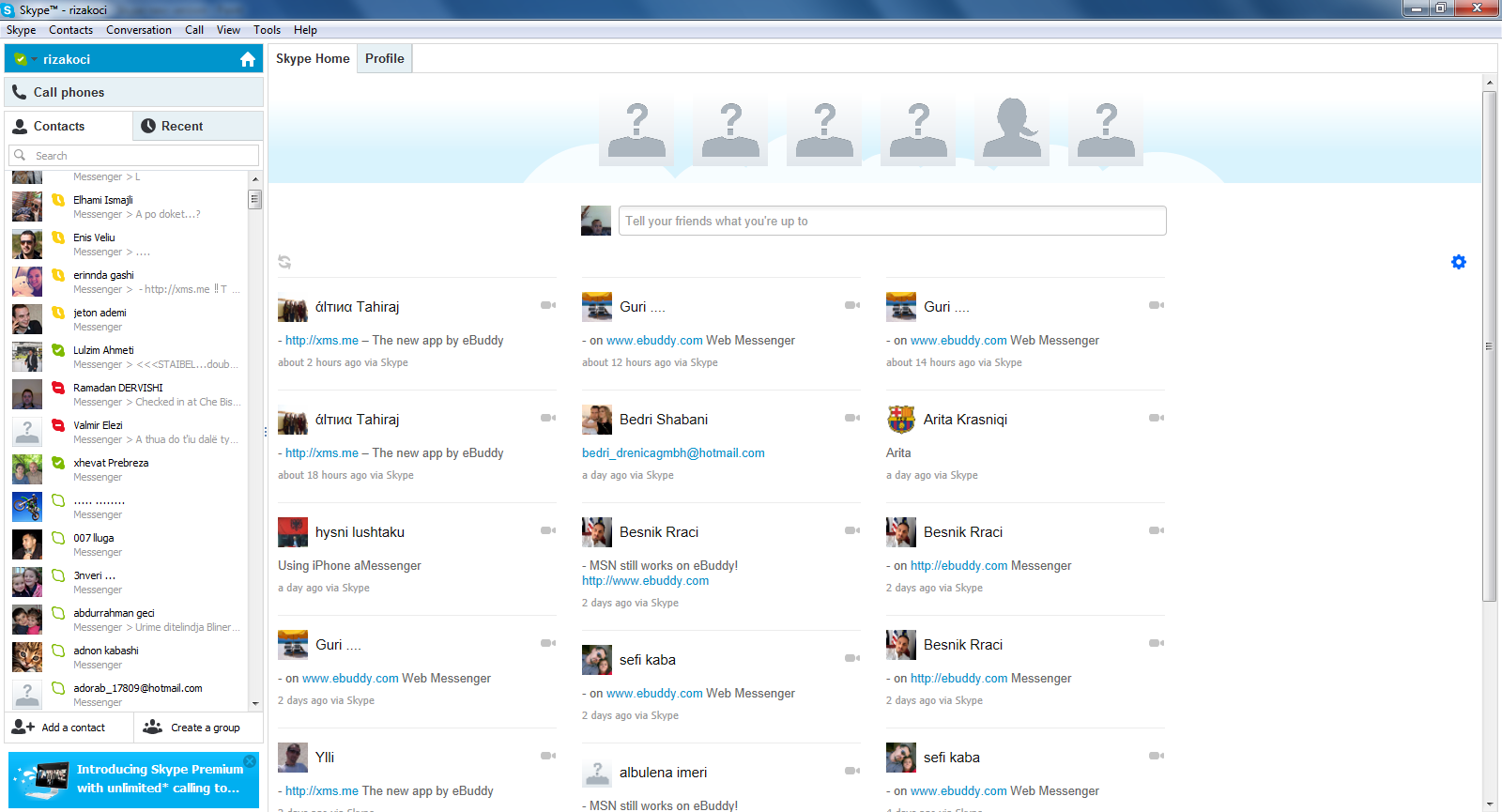Click video call icon beside albulena imeri
The image size is (1502, 812).
[852, 771]
